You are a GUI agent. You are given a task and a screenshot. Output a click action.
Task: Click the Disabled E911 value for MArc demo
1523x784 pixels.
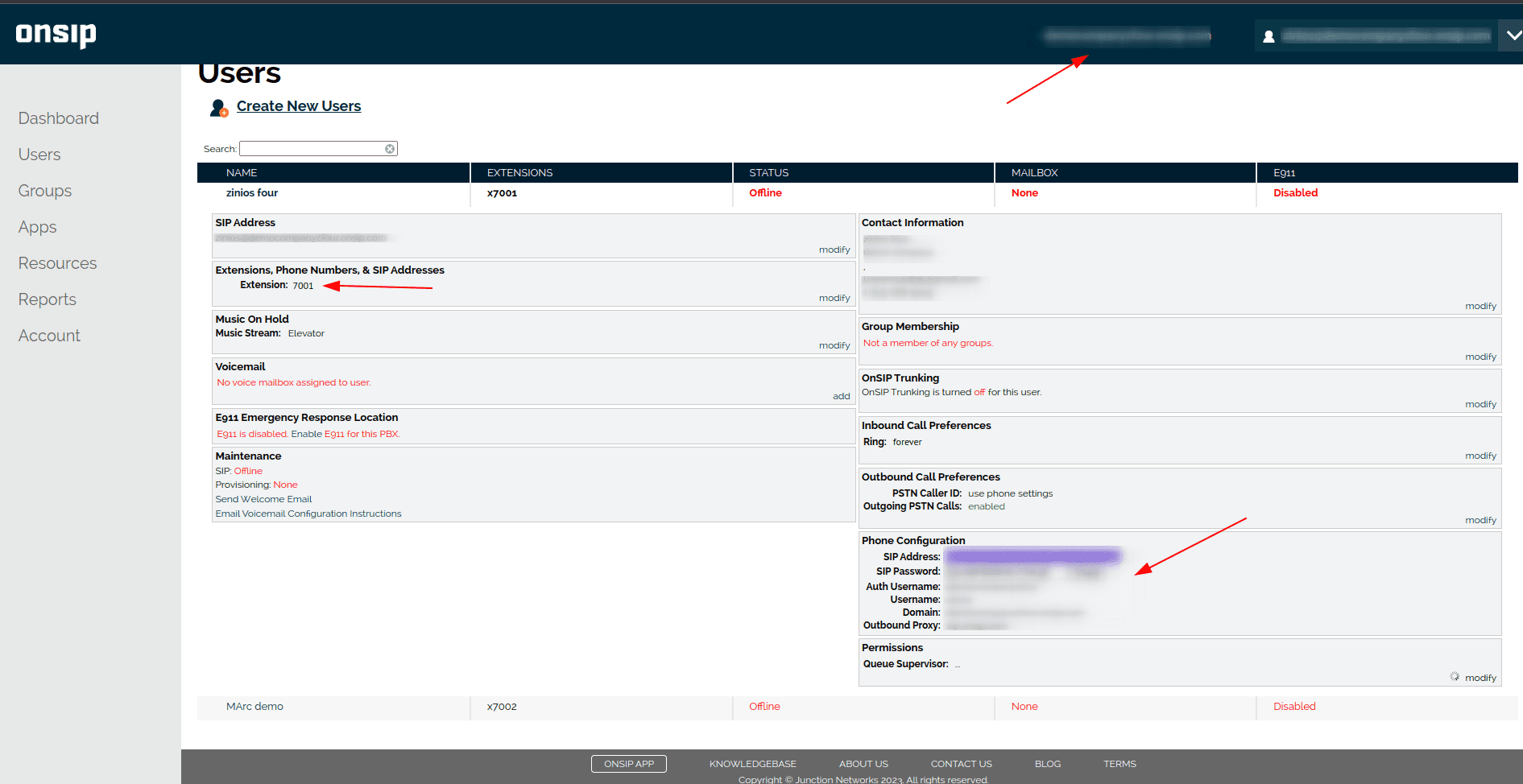coord(1294,707)
